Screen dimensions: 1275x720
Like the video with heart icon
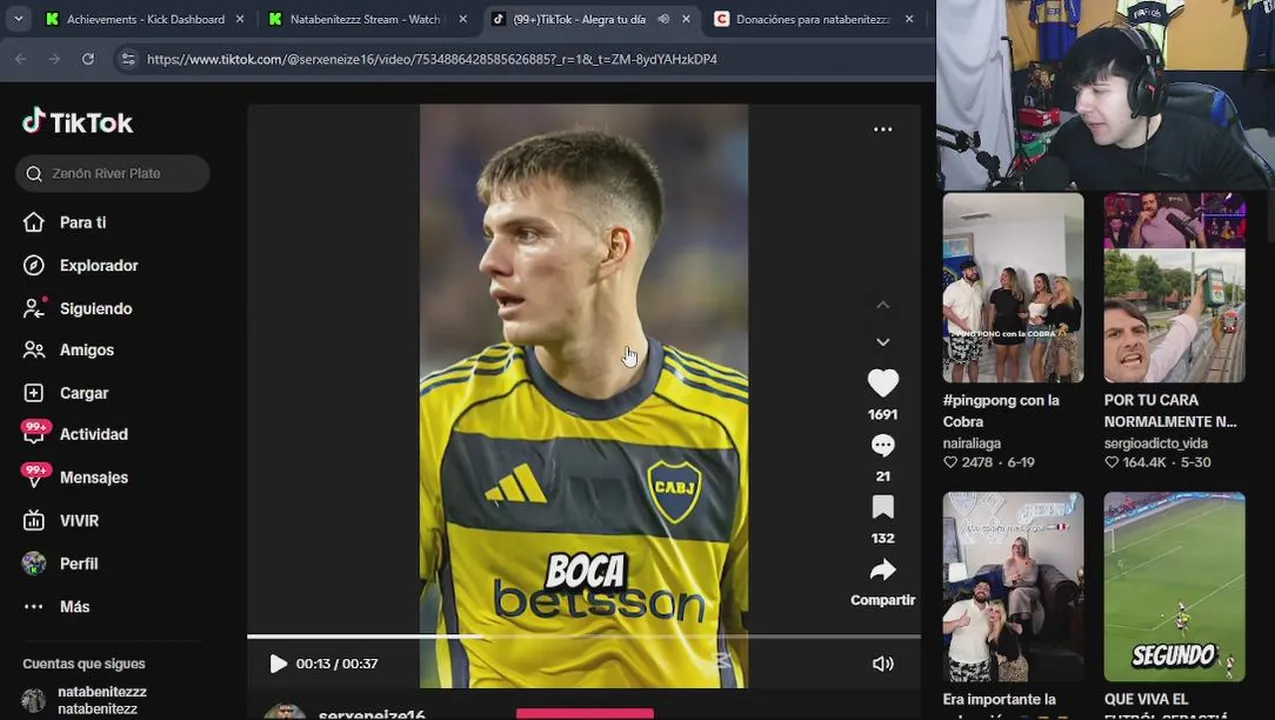(x=882, y=383)
